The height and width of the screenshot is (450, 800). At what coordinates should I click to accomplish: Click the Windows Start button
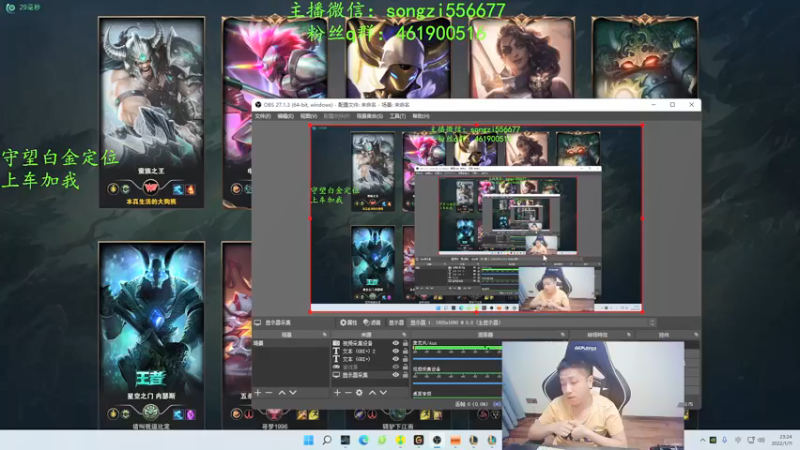coord(309,440)
